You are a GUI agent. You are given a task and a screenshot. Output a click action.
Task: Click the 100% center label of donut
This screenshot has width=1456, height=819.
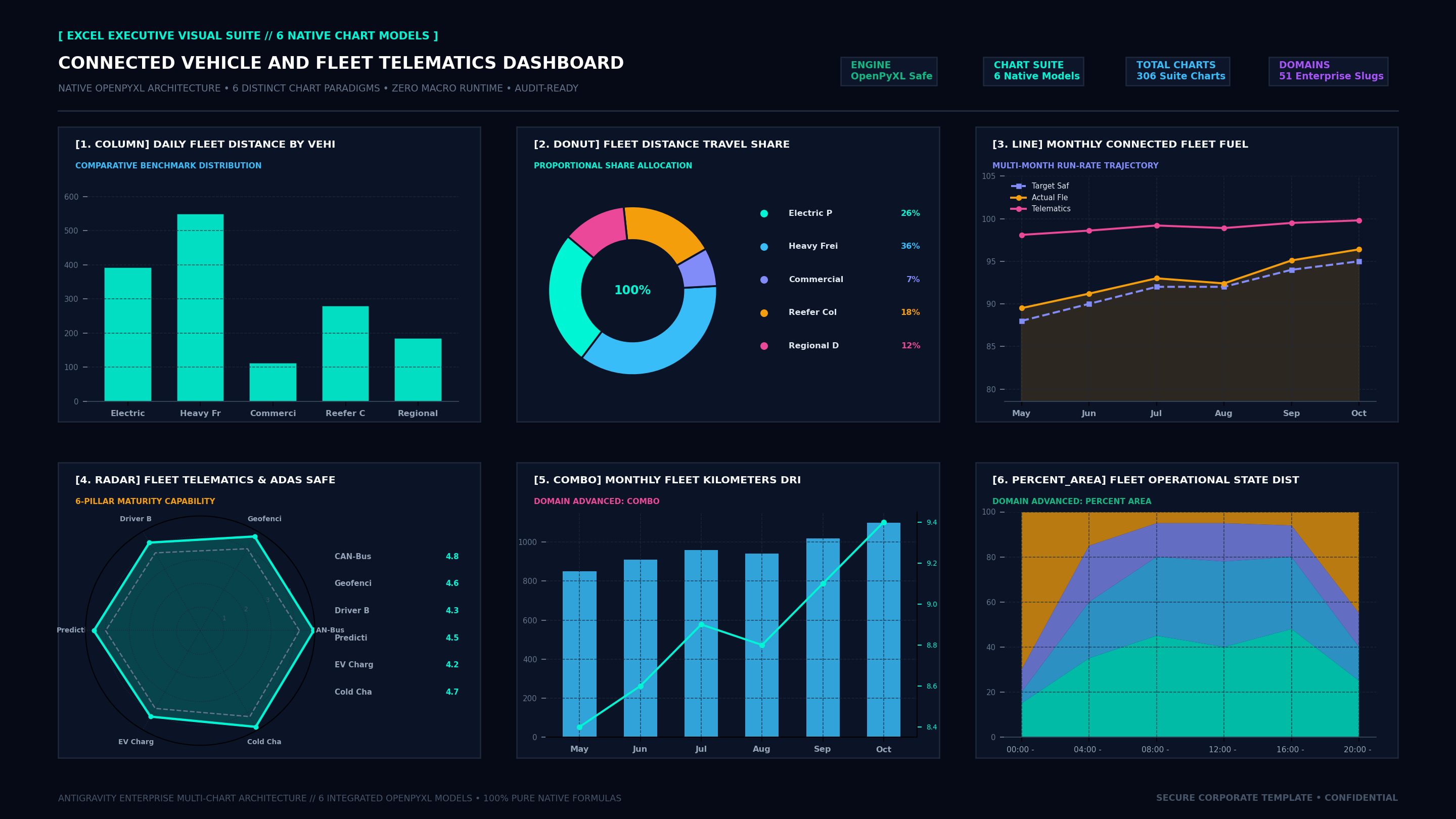coord(632,291)
